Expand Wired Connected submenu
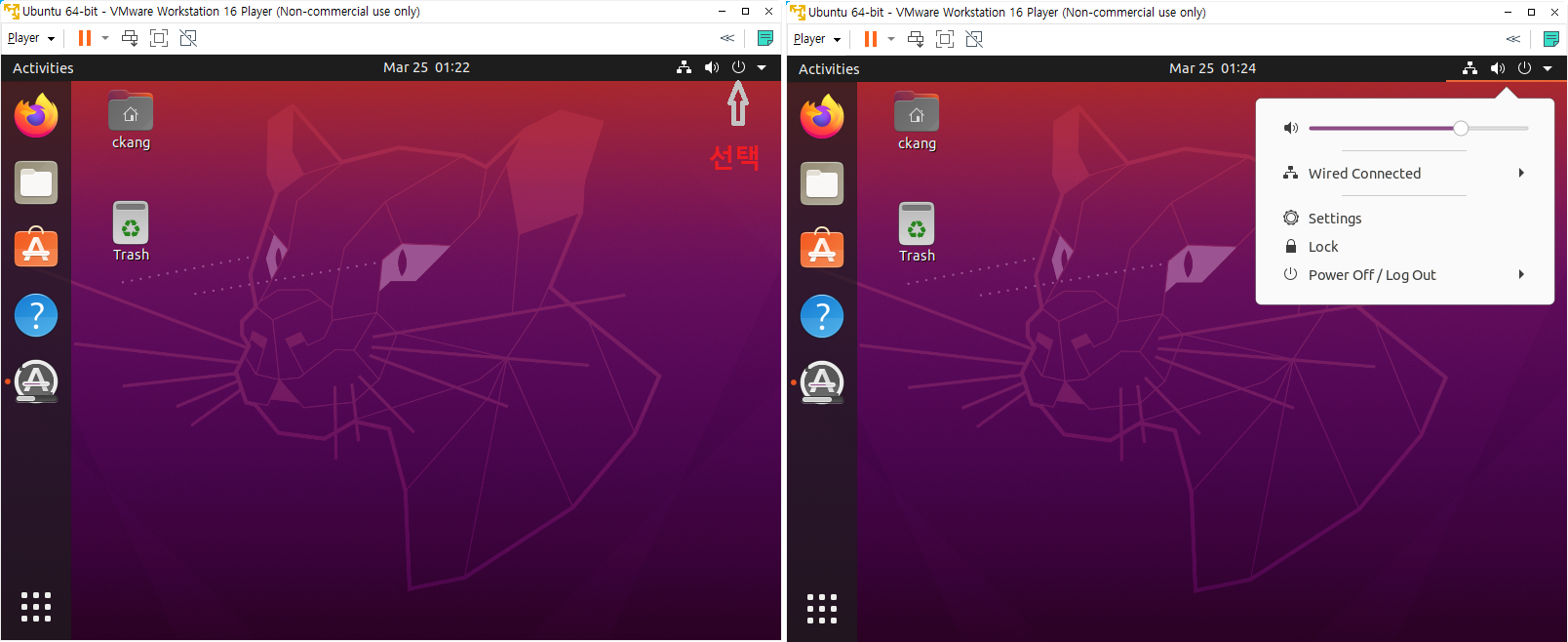 point(1404,173)
